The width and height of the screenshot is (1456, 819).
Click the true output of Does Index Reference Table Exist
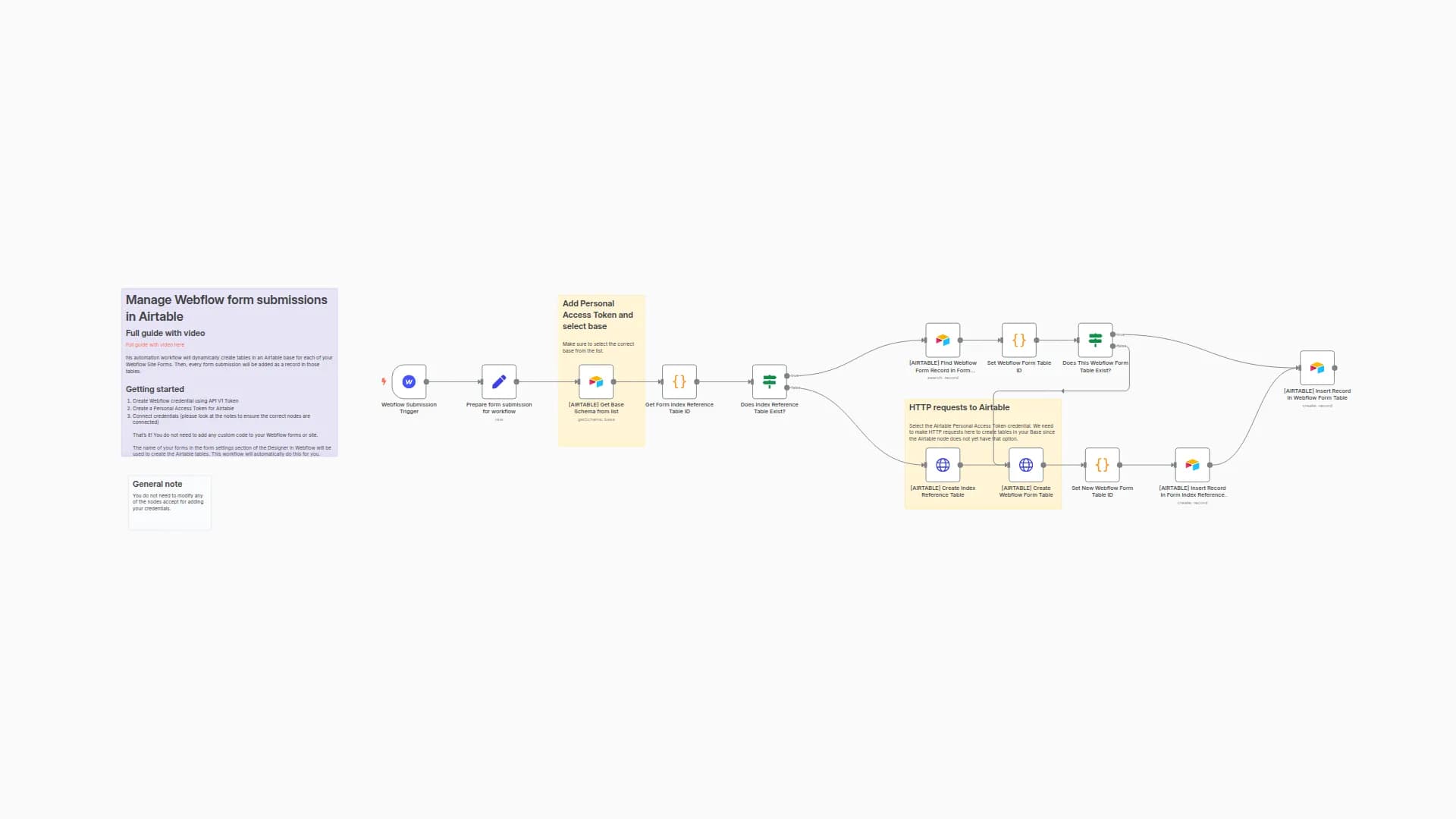click(787, 376)
